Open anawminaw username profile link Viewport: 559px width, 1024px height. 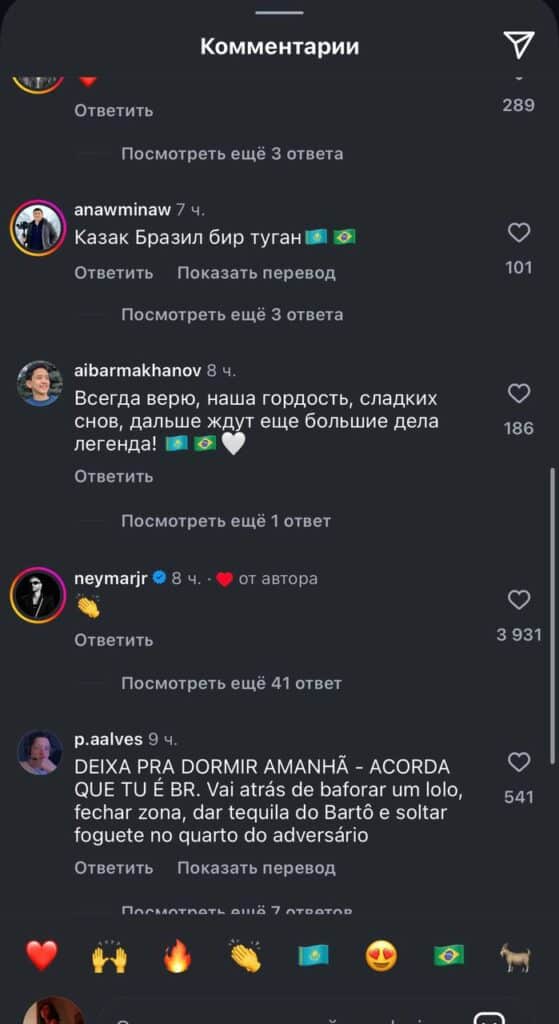[x=123, y=210]
